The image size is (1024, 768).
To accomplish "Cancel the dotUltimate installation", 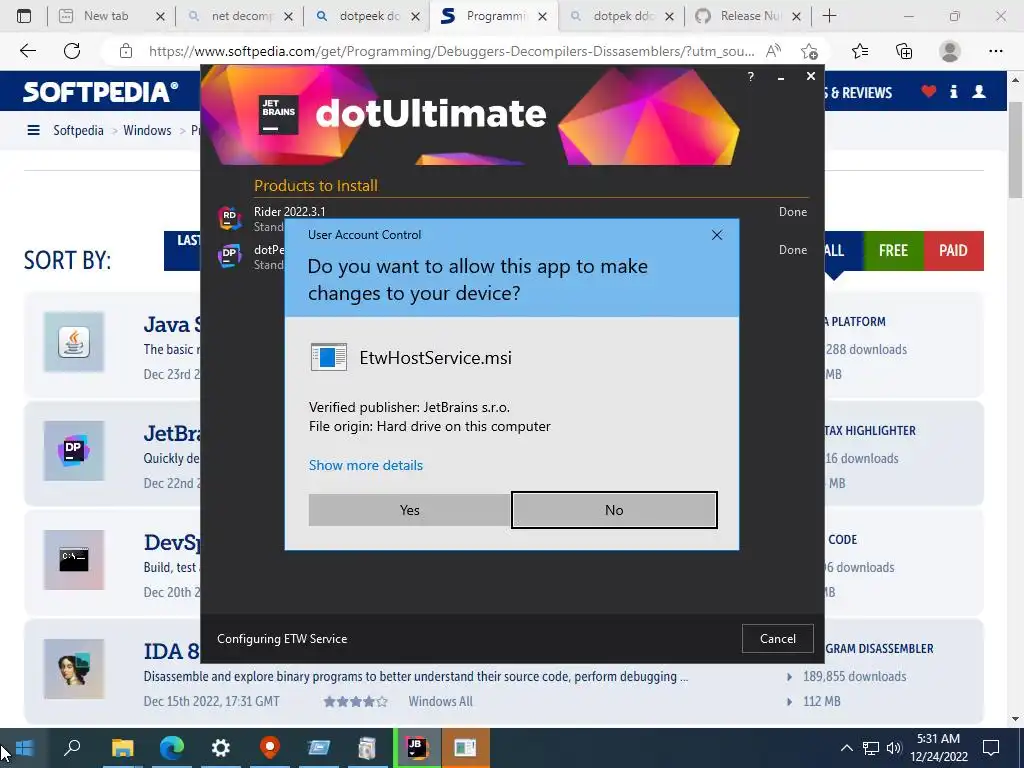I will (777, 639).
